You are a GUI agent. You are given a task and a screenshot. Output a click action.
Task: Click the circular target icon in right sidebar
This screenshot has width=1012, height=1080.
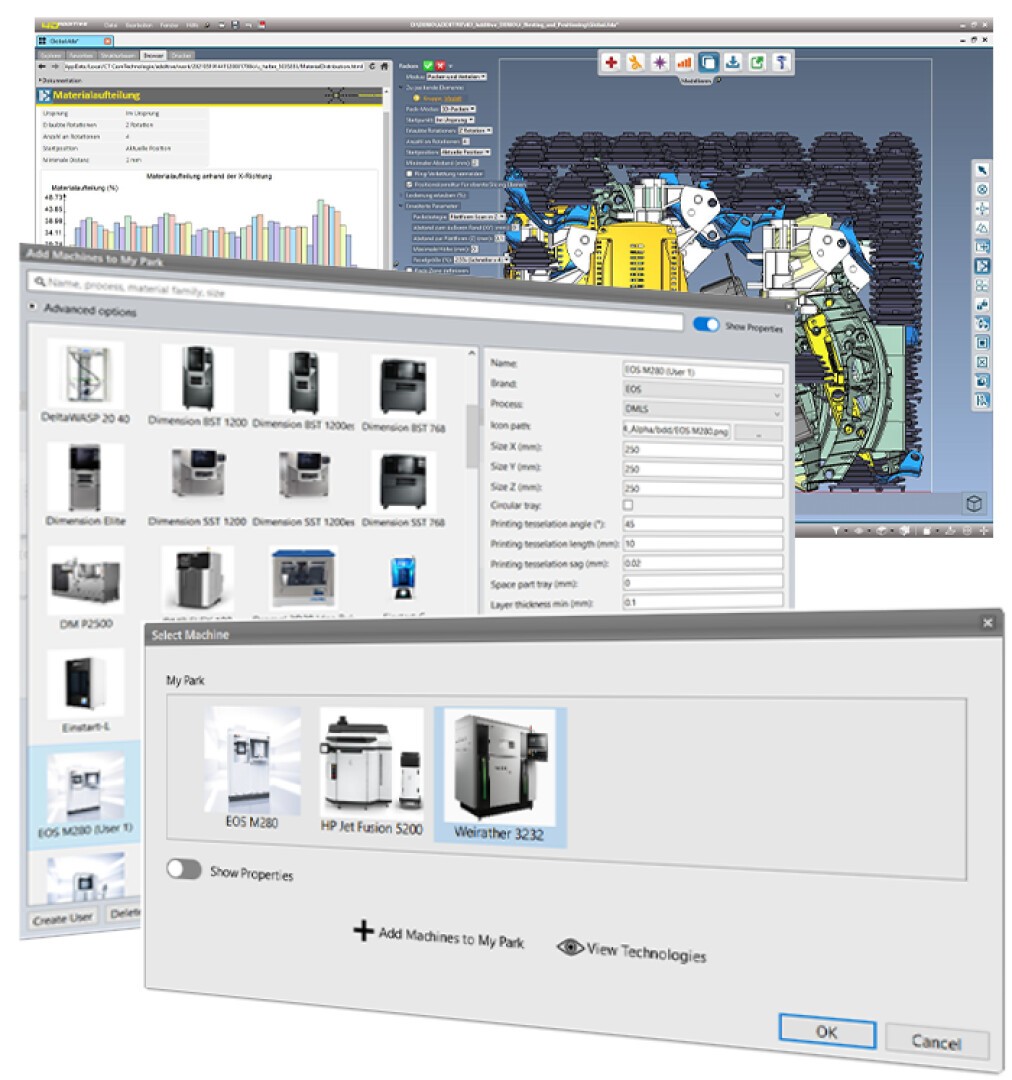click(x=982, y=189)
